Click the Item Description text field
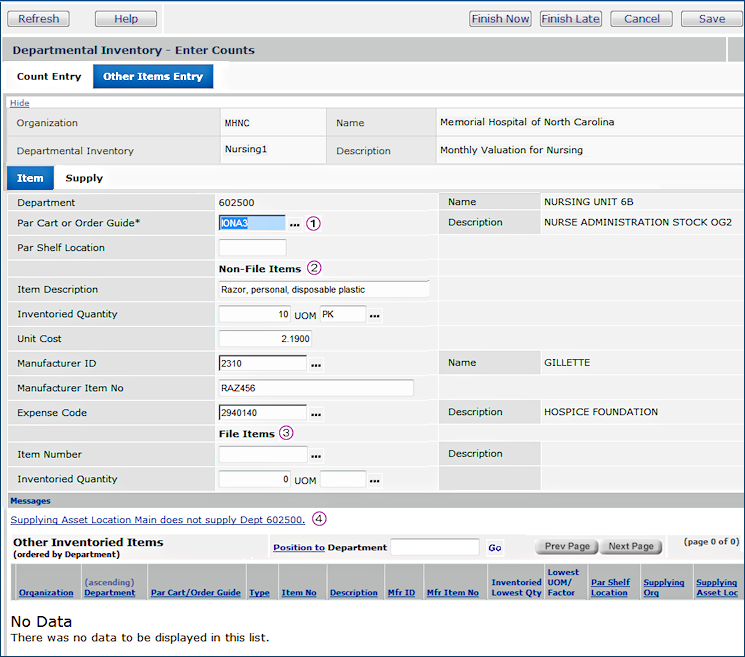This screenshot has height=657, width=745. click(x=323, y=290)
